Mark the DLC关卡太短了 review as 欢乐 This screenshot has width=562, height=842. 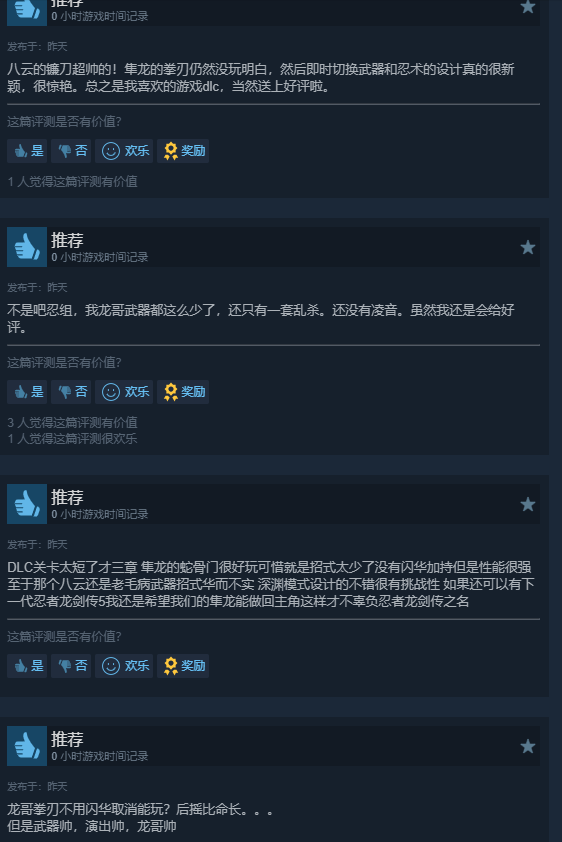pos(124,666)
